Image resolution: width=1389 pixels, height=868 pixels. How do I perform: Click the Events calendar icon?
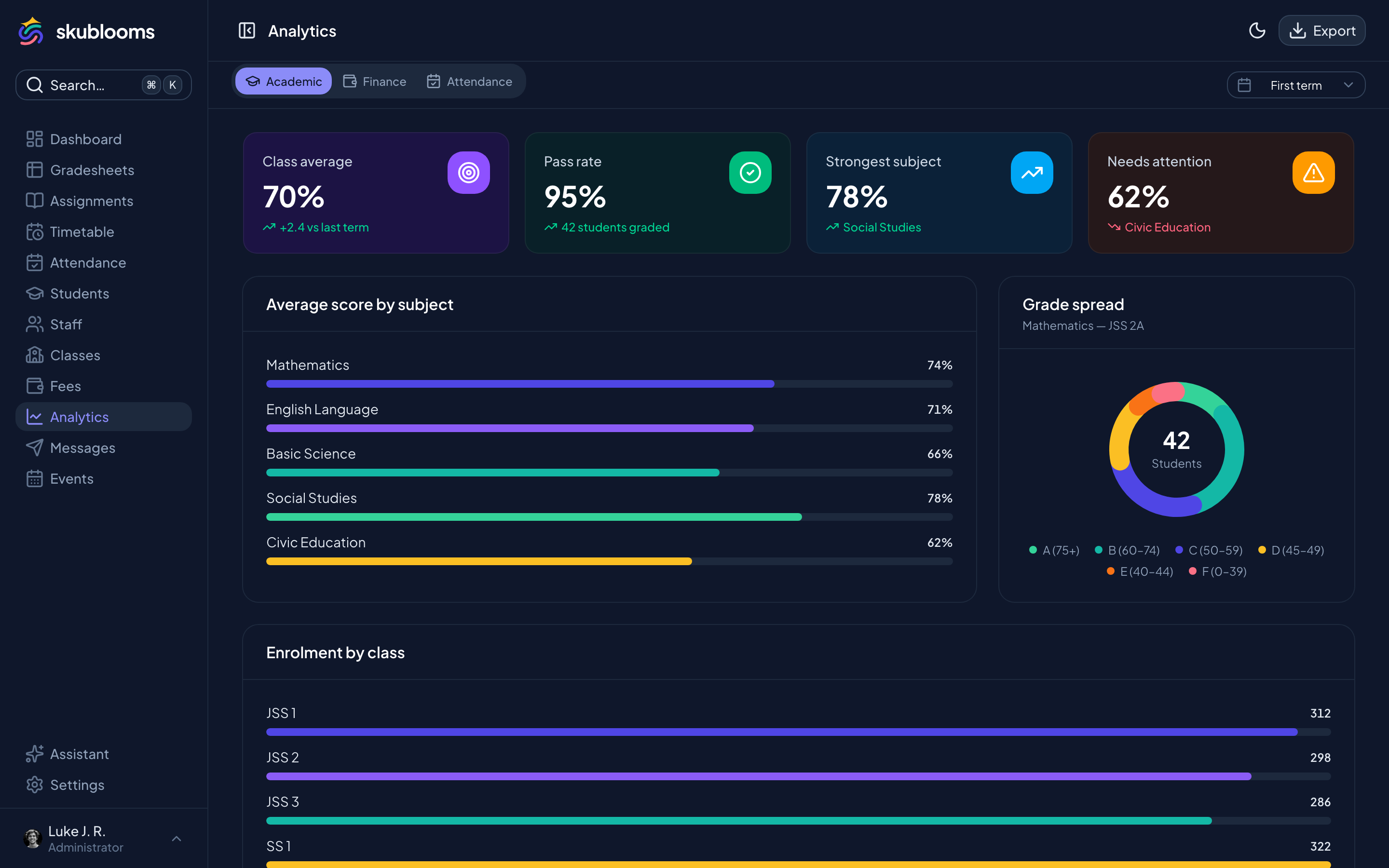tap(34, 479)
